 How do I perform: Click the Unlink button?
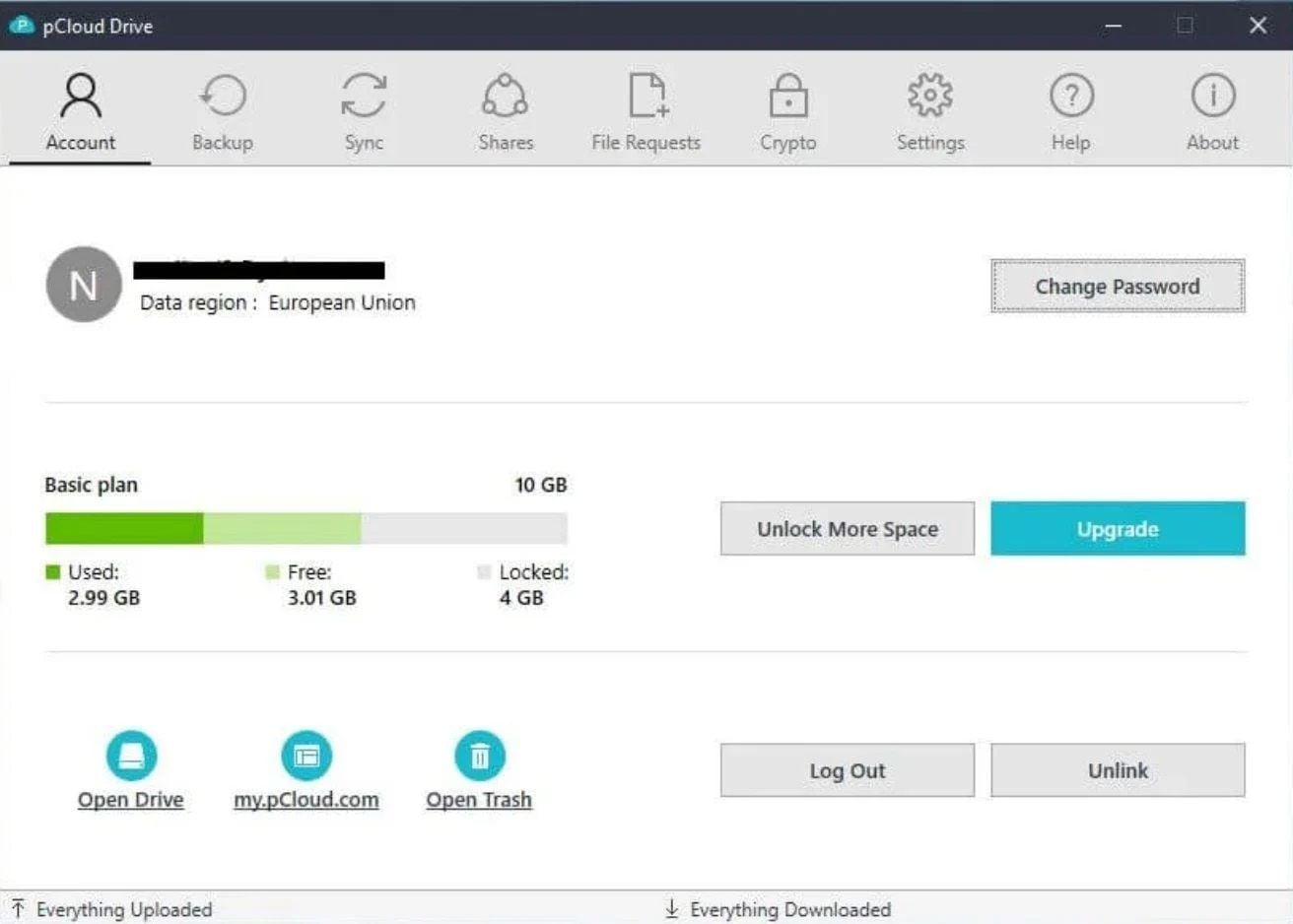(1118, 770)
